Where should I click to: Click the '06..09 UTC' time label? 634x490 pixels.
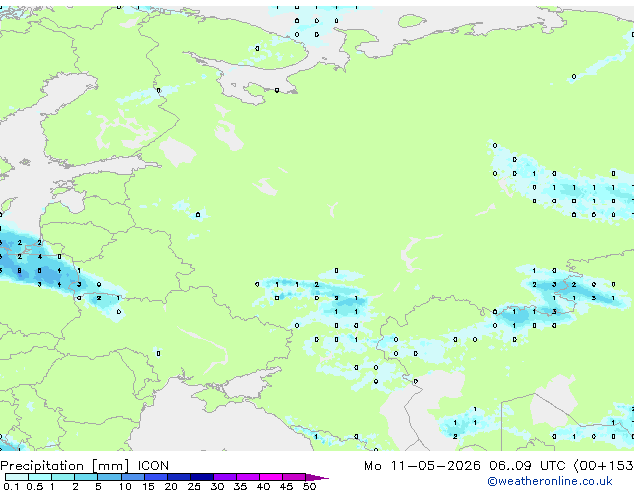point(527,466)
